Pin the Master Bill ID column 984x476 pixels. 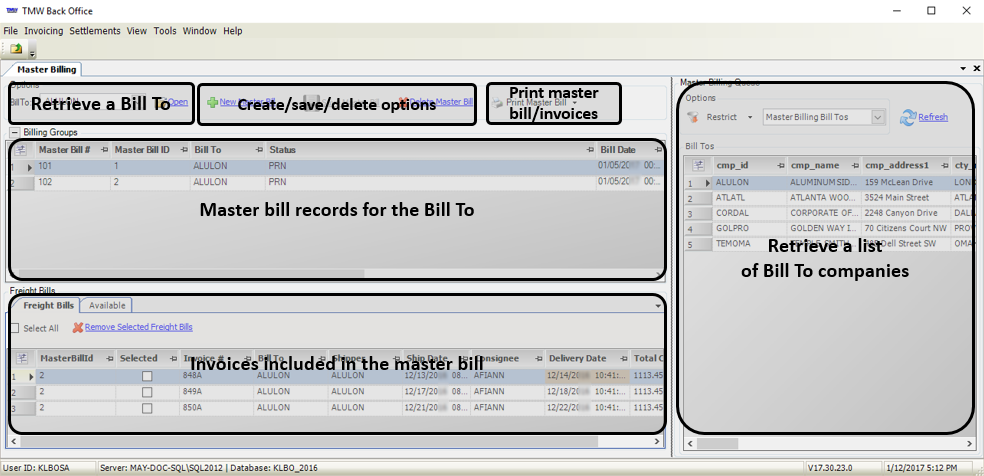pos(184,150)
